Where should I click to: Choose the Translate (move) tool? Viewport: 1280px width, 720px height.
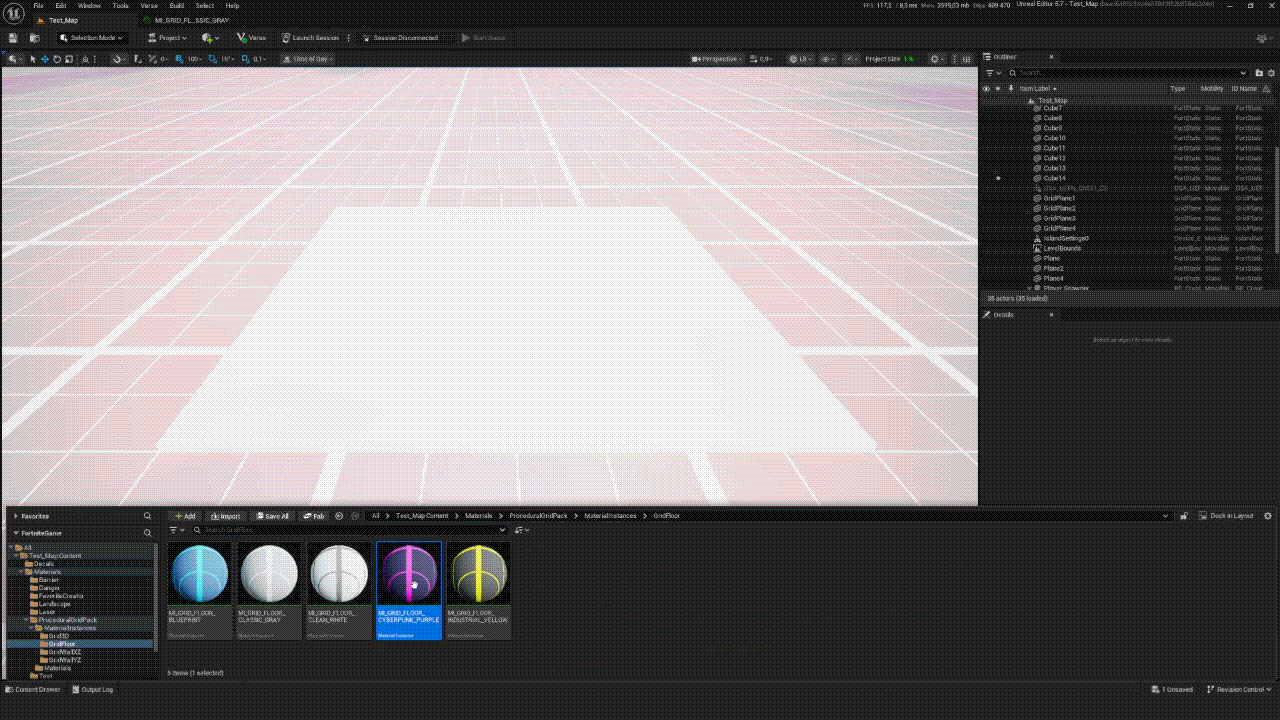pos(45,59)
